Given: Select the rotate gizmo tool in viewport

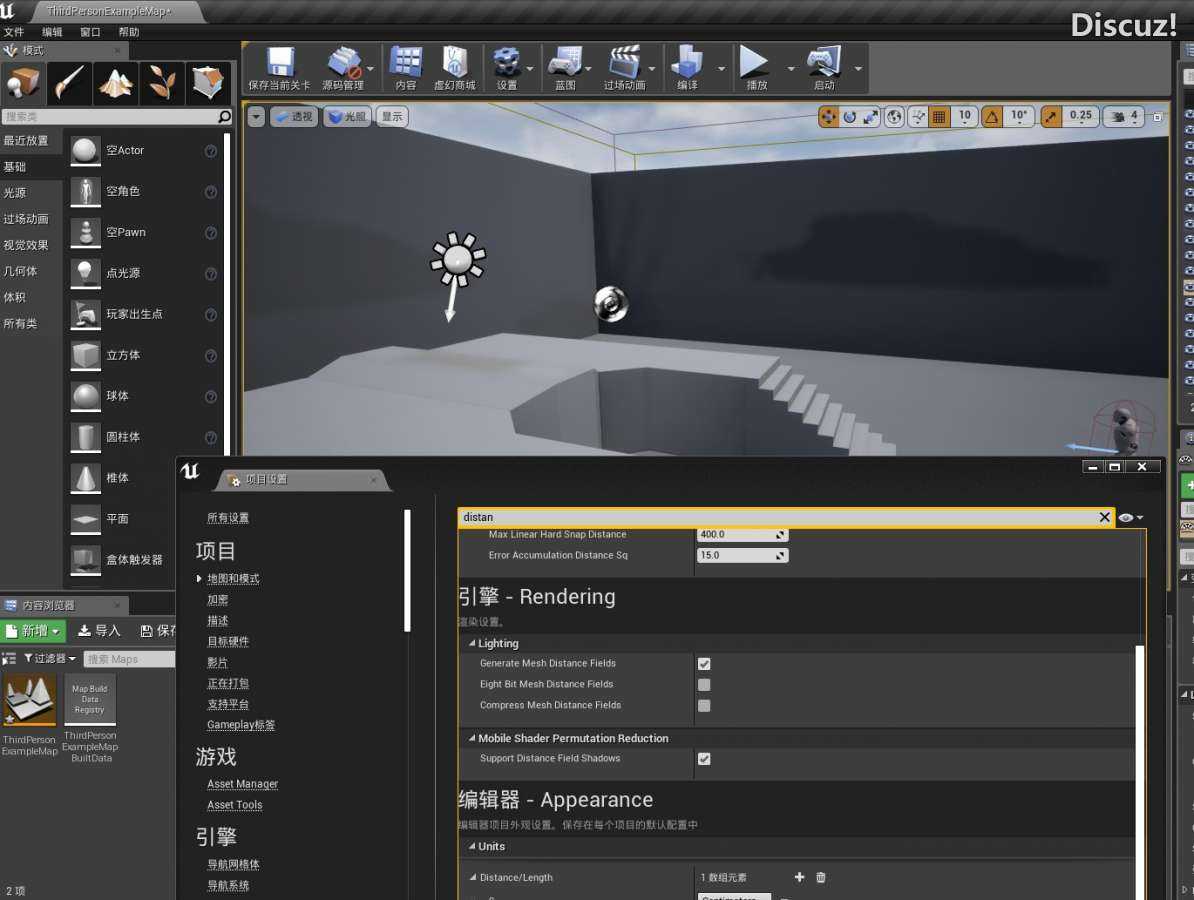Looking at the screenshot, I should click(x=849, y=116).
